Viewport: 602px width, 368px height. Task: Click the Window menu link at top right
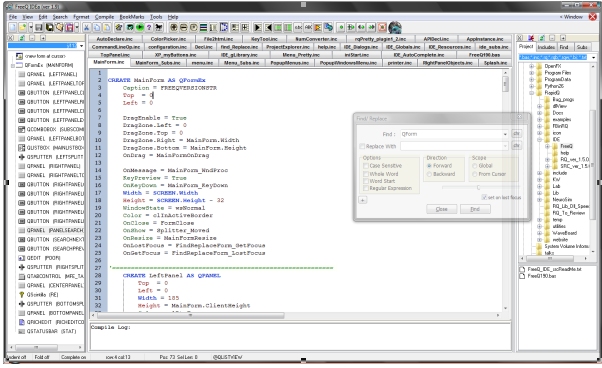point(571,17)
